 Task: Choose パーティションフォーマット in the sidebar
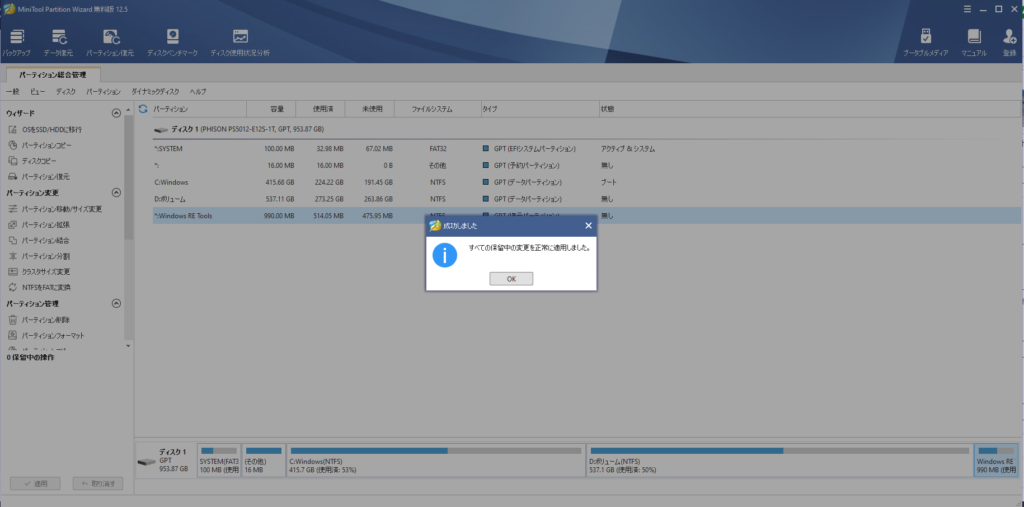click(x=46, y=336)
